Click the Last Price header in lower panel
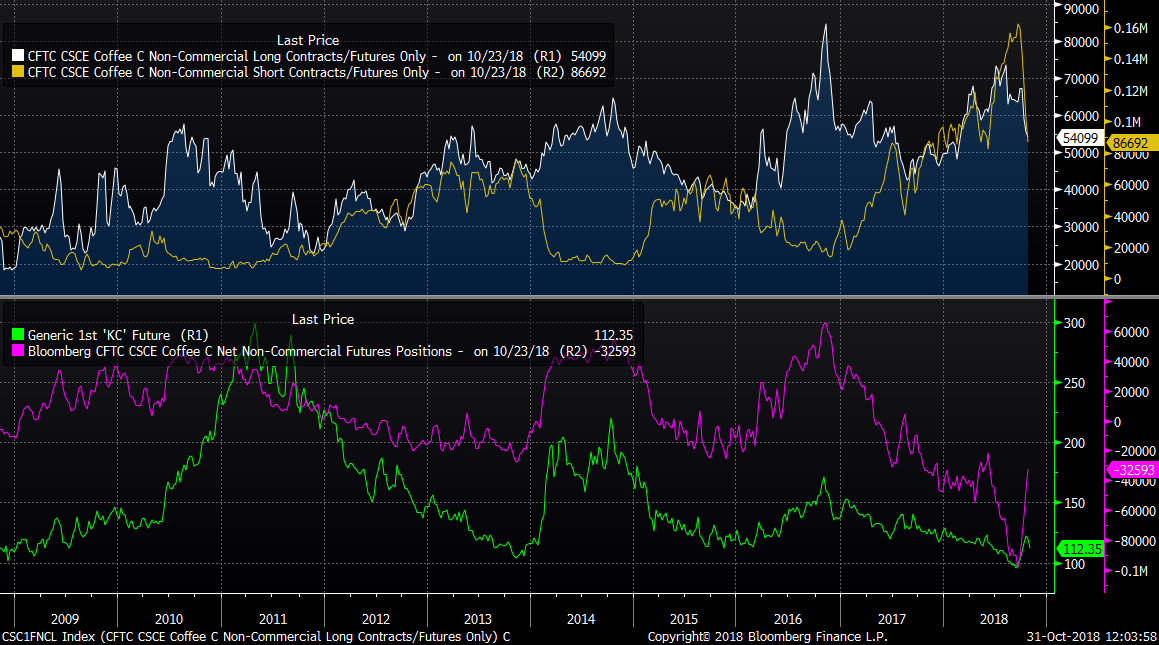The width and height of the screenshot is (1159, 645). pyautogui.click(x=322, y=319)
